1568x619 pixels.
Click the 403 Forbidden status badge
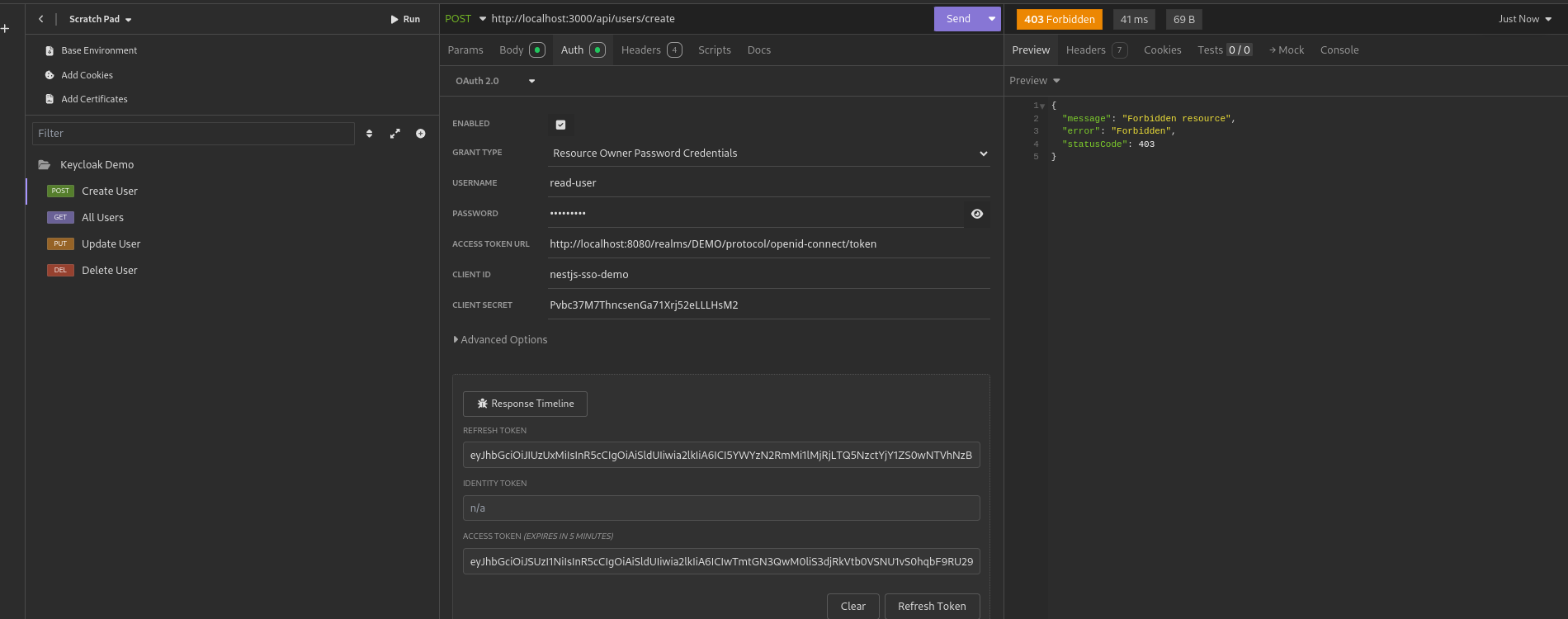coord(1060,19)
